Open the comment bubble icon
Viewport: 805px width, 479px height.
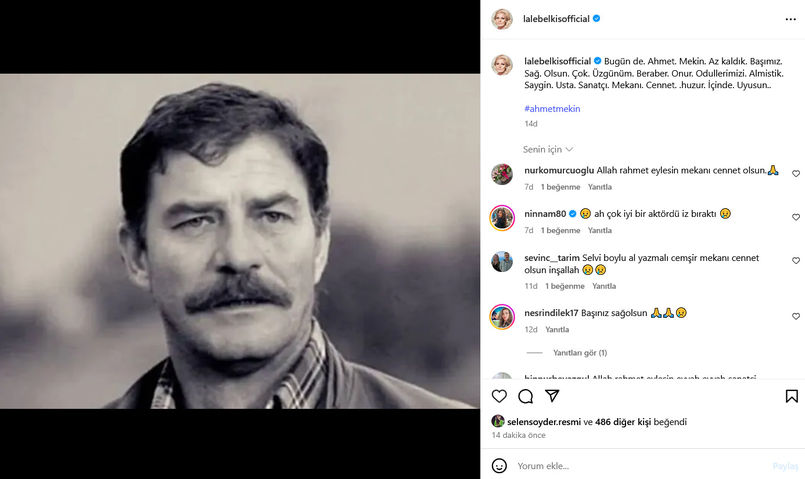click(525, 396)
